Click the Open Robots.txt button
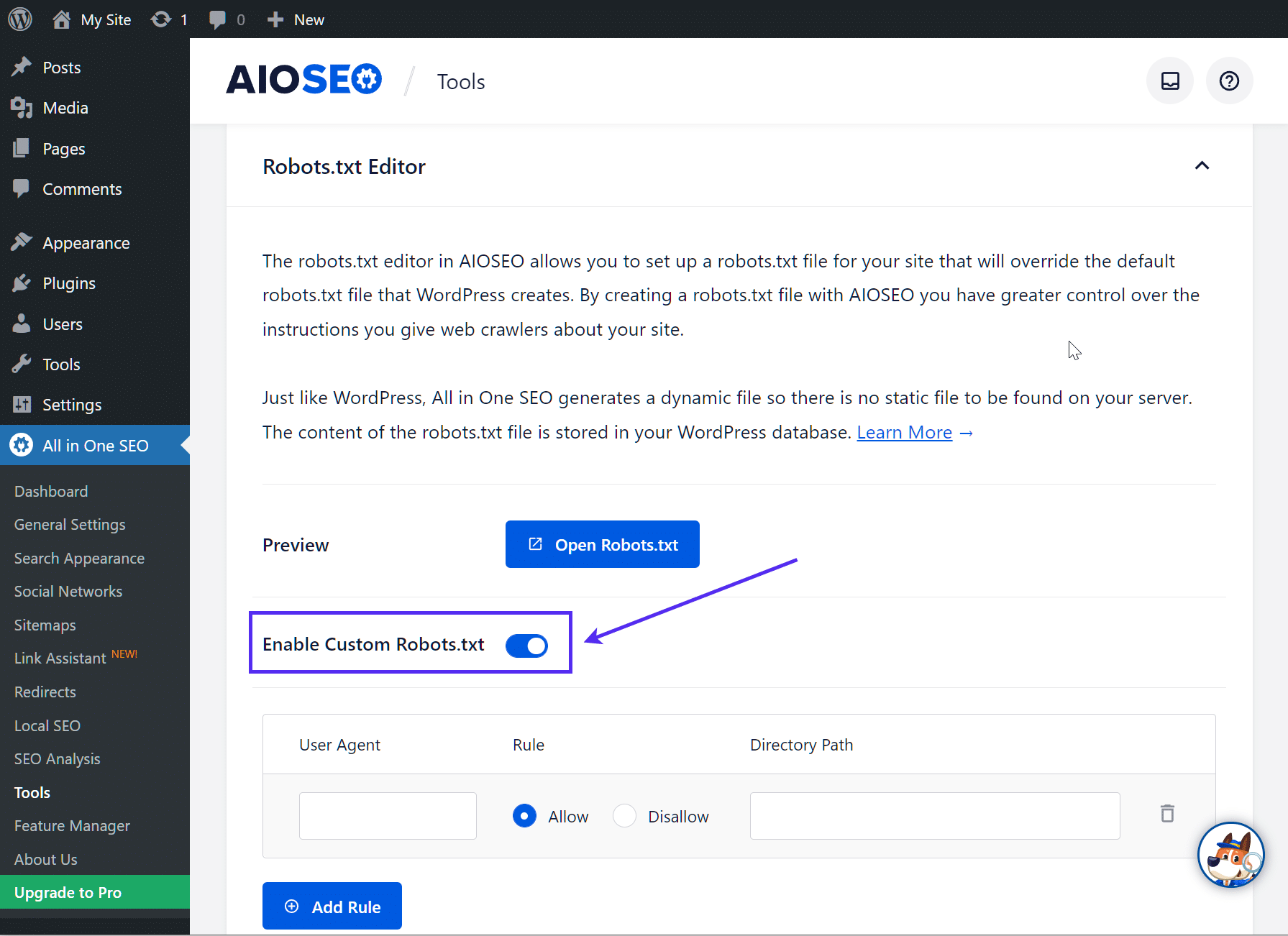This screenshot has width=1288, height=936. pos(602,544)
